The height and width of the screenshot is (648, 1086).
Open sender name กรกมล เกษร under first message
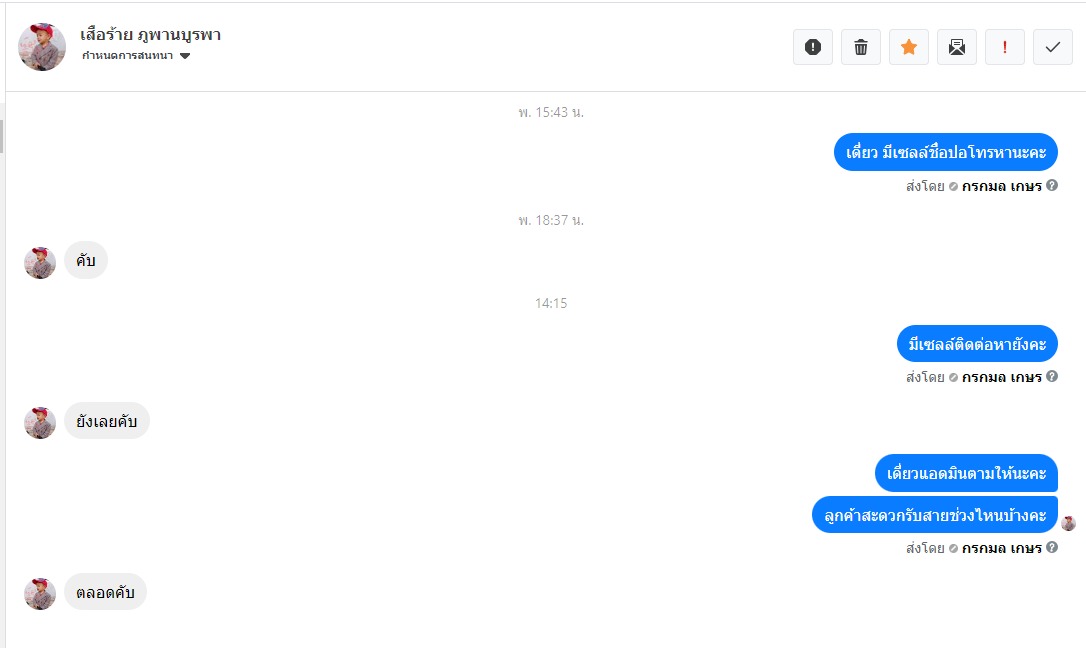tap(1002, 186)
